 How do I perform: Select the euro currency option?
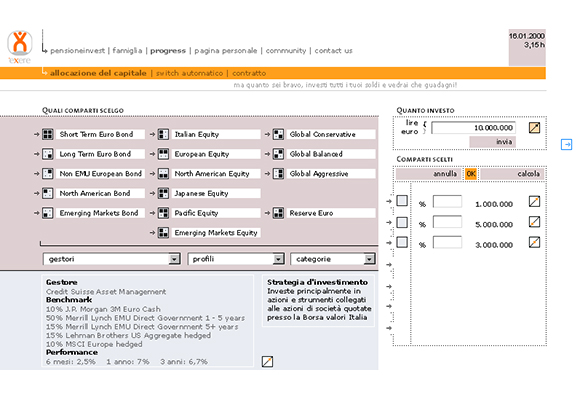(409, 132)
